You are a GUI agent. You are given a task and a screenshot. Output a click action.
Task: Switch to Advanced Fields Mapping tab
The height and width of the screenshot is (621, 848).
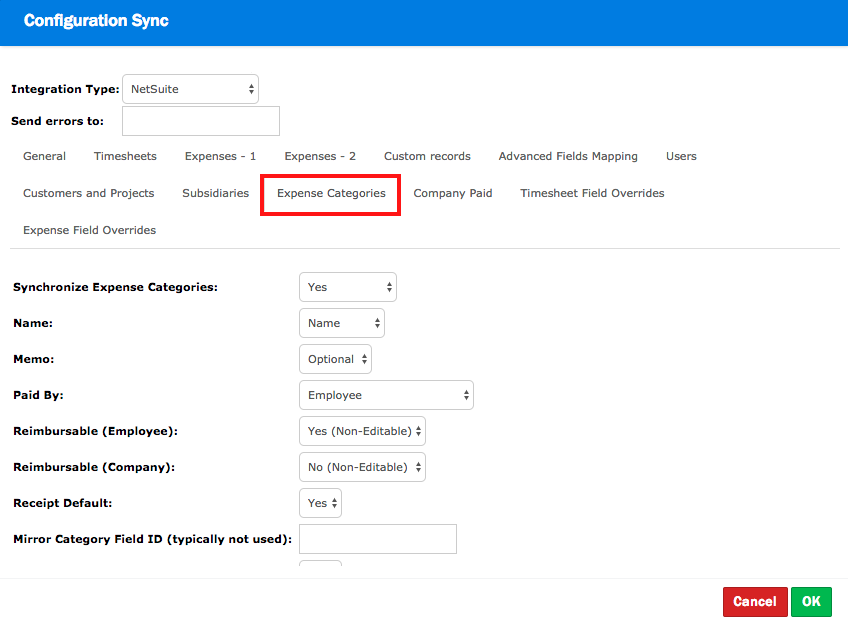(568, 156)
